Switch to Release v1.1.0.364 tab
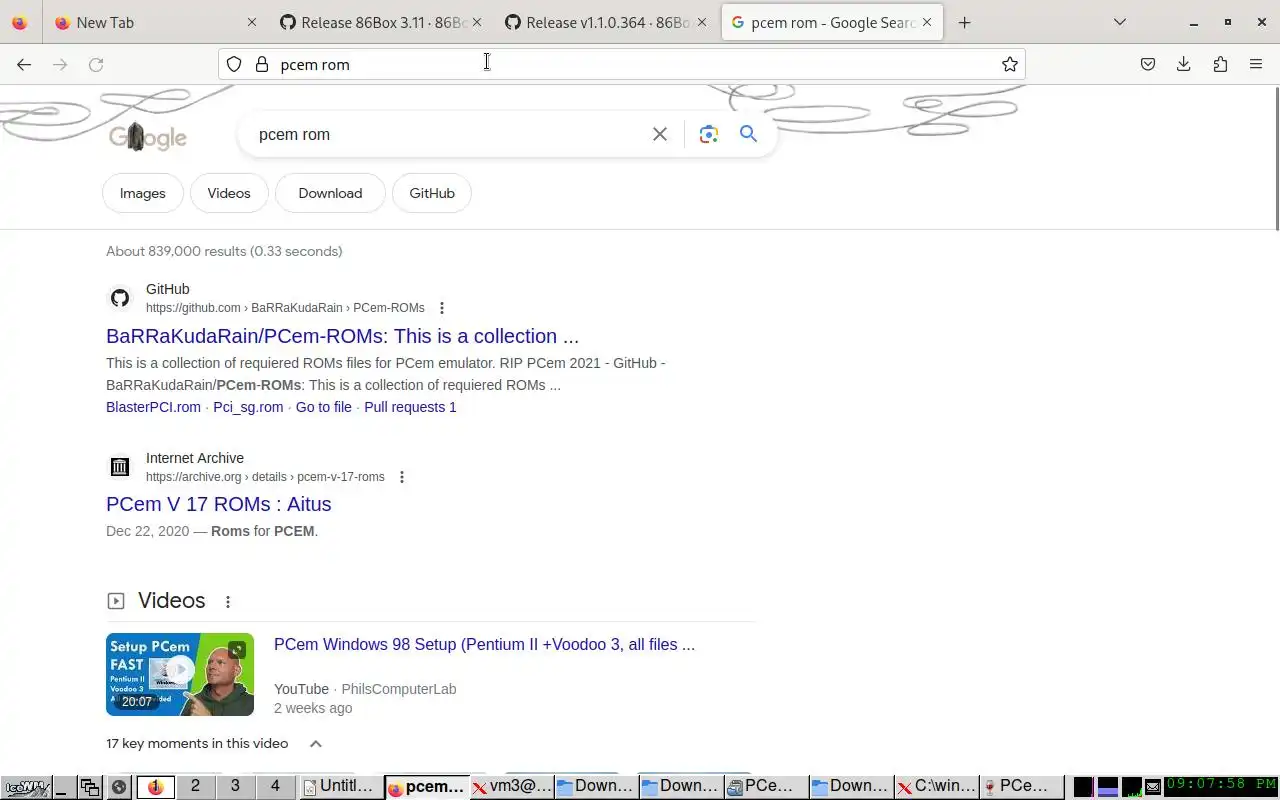 (605, 22)
